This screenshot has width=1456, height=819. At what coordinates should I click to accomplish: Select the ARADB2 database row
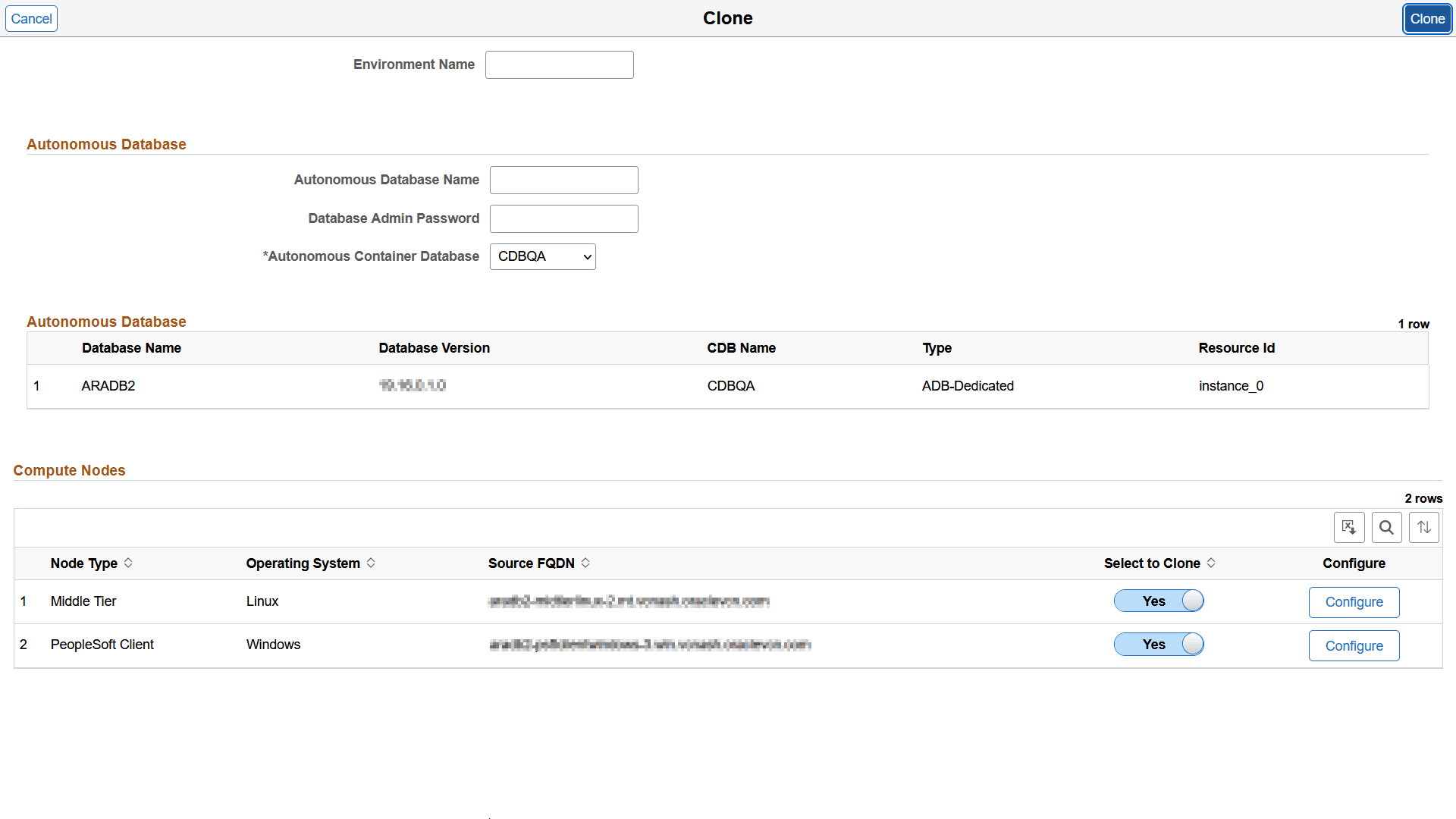108,386
